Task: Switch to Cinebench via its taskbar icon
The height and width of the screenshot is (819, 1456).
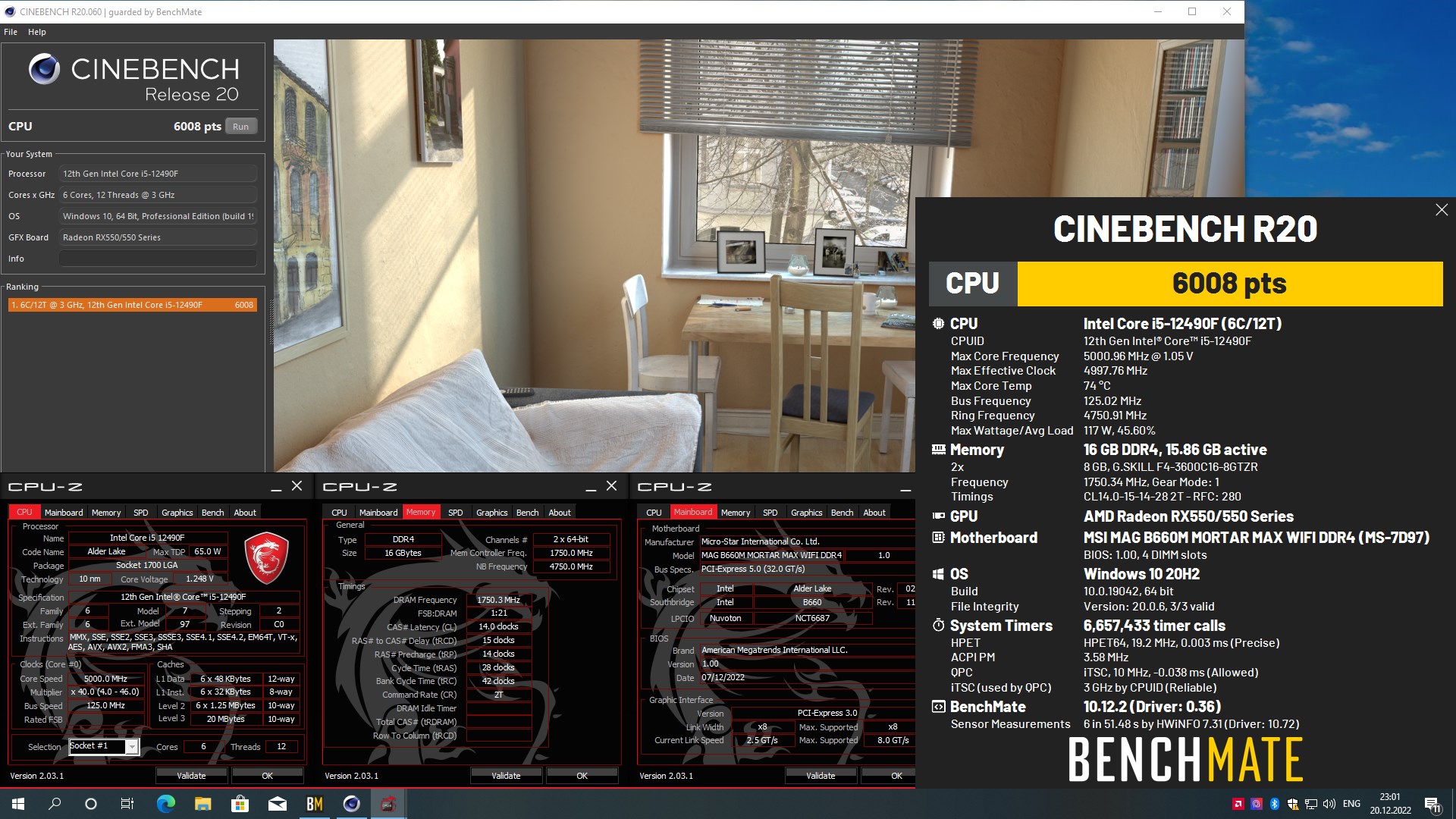Action: coord(351,804)
